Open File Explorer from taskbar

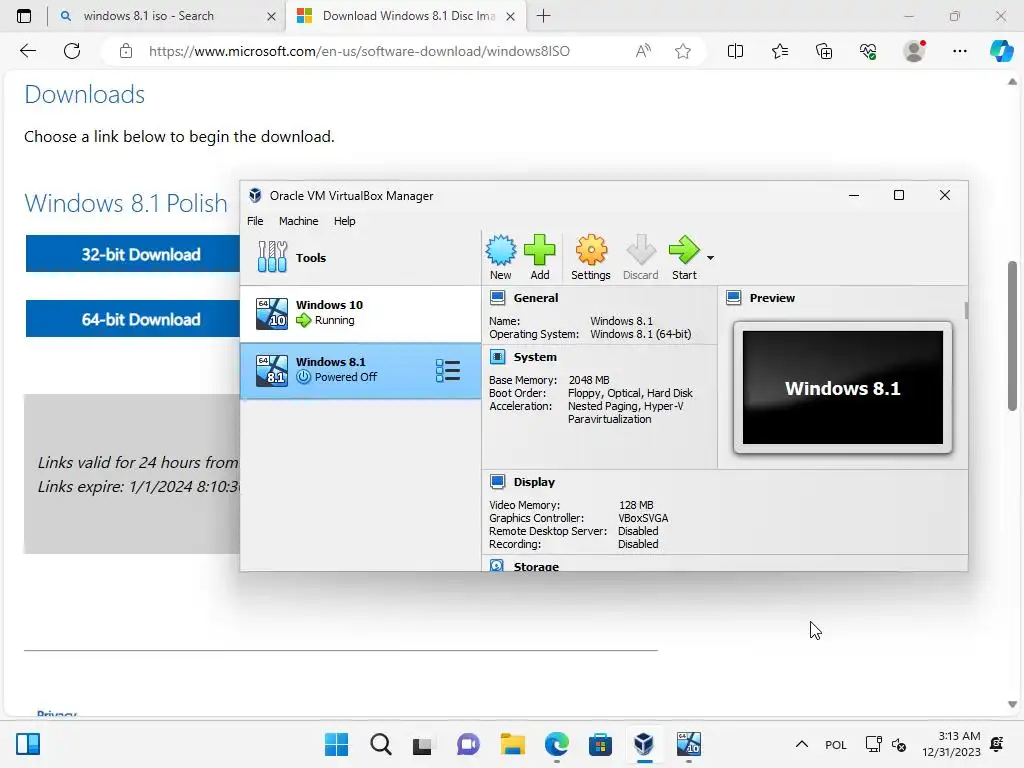point(513,744)
